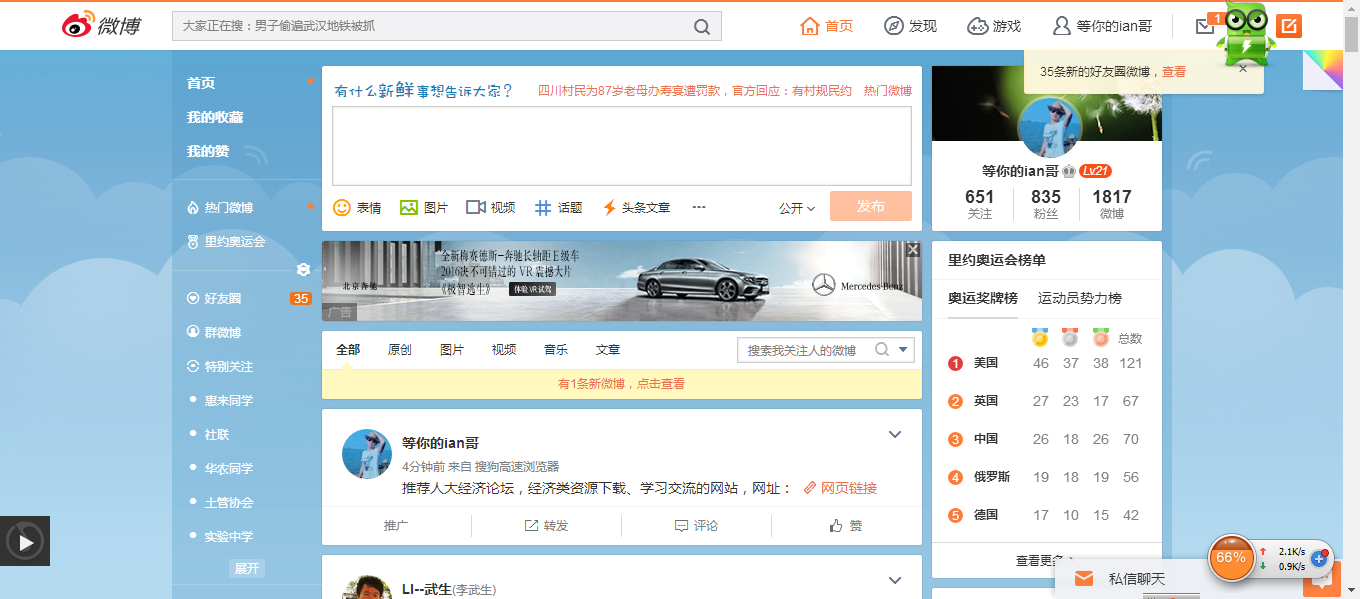Click comment 评论 icon on first post
The width and height of the screenshot is (1360, 599).
pyautogui.click(x=681, y=525)
